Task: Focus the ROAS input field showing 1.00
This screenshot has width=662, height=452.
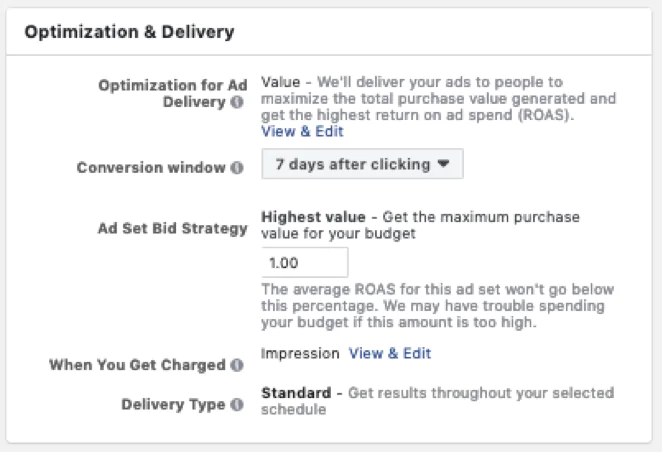Action: tap(304, 262)
